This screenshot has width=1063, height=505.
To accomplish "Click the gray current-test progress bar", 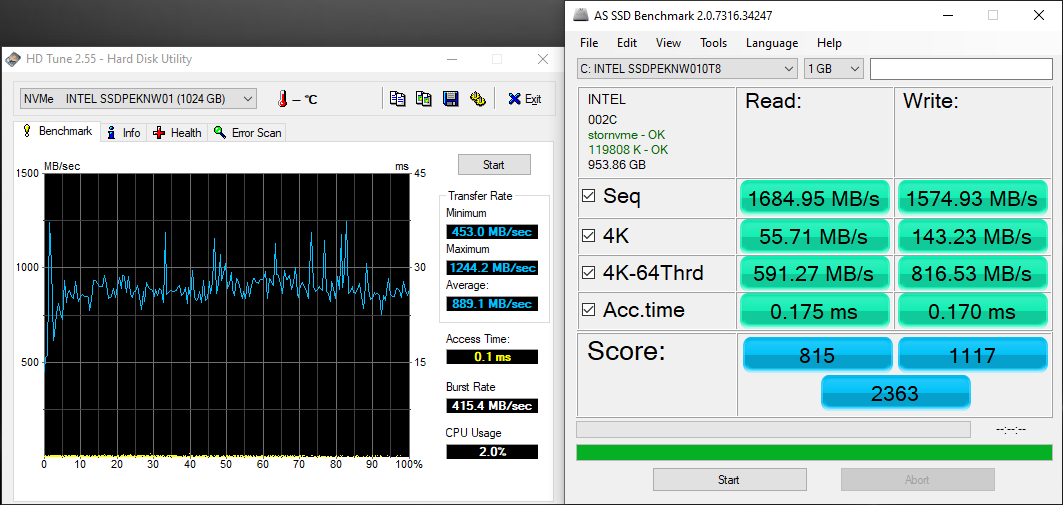I will click(x=774, y=429).
